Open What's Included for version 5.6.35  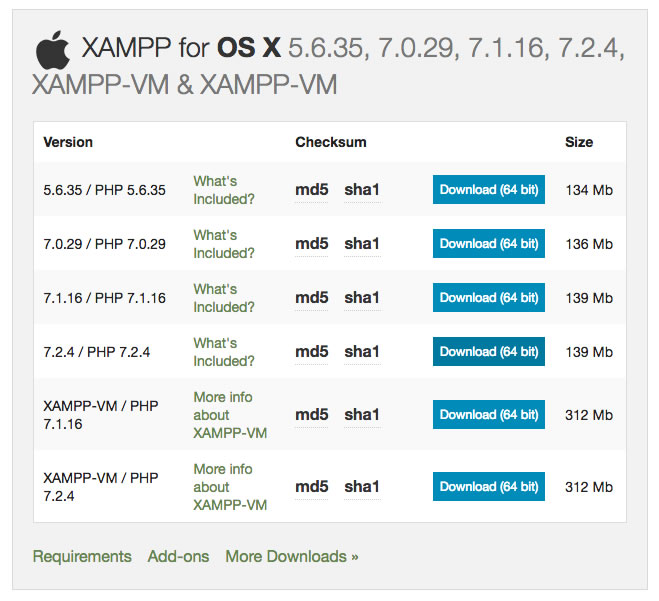pos(224,190)
